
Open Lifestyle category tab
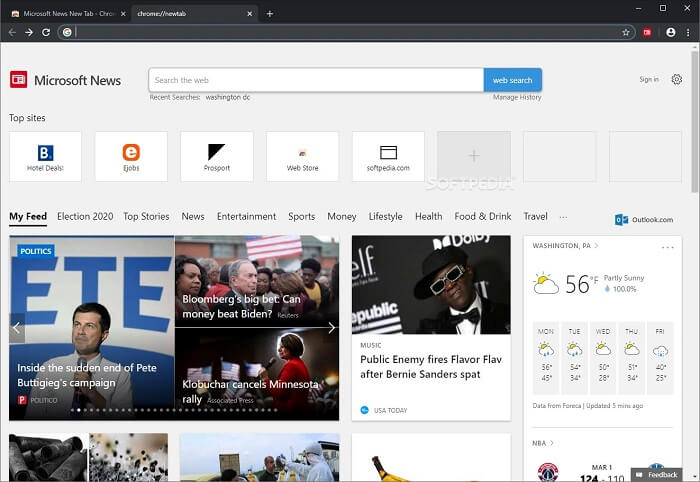tap(385, 216)
